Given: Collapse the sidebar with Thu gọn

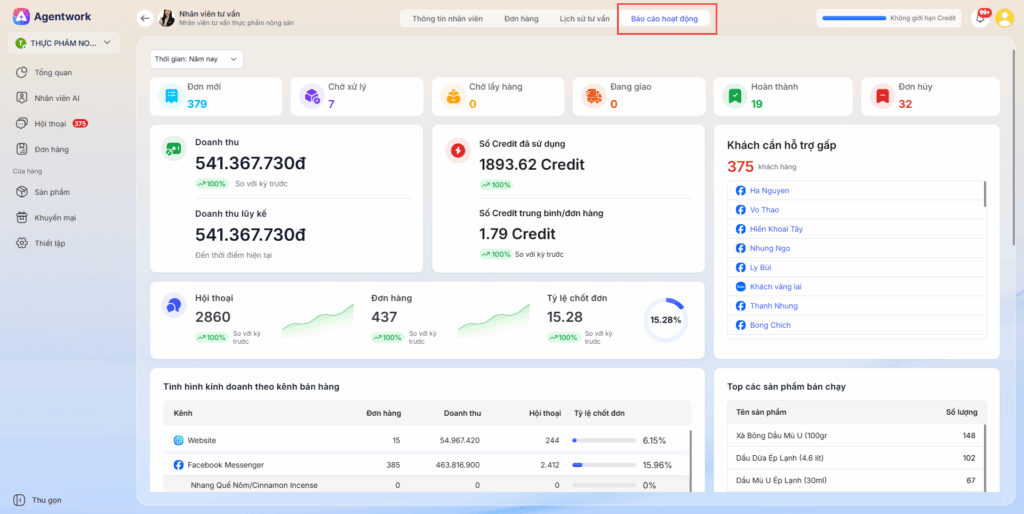Looking at the screenshot, I should point(46,500).
